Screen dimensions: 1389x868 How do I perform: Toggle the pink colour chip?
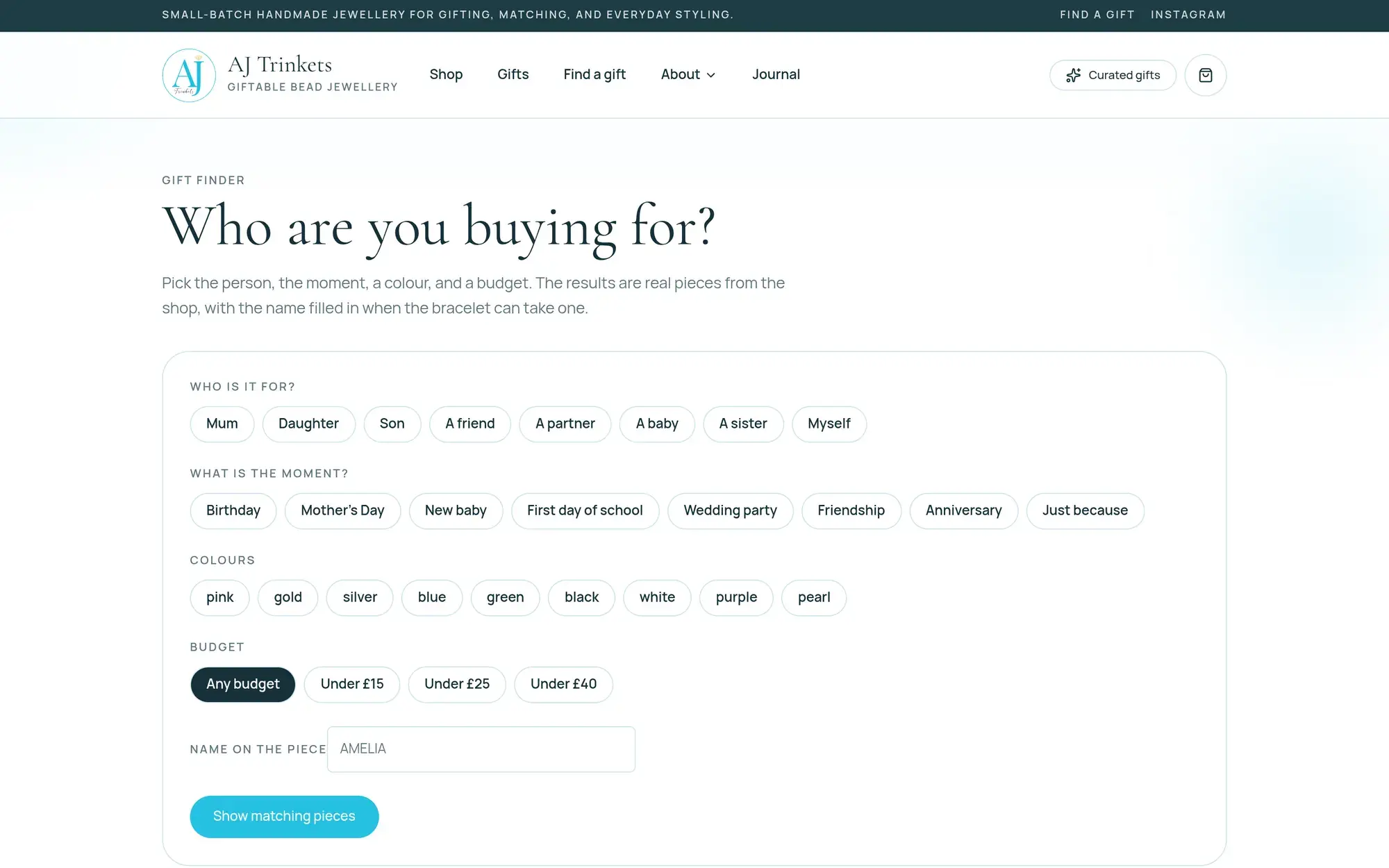219,597
